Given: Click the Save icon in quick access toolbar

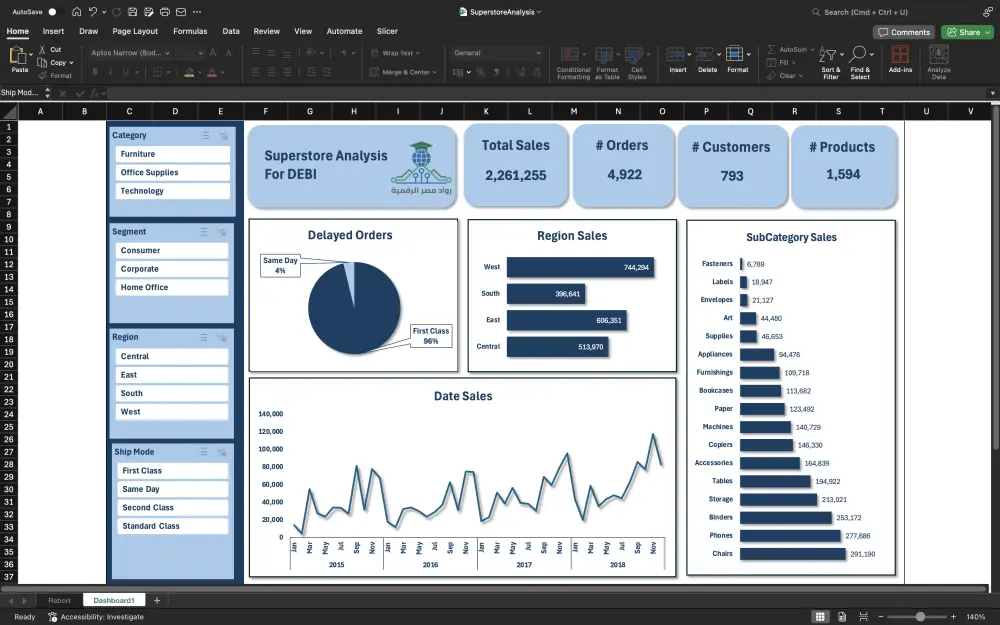Looking at the screenshot, I should (x=133, y=11).
